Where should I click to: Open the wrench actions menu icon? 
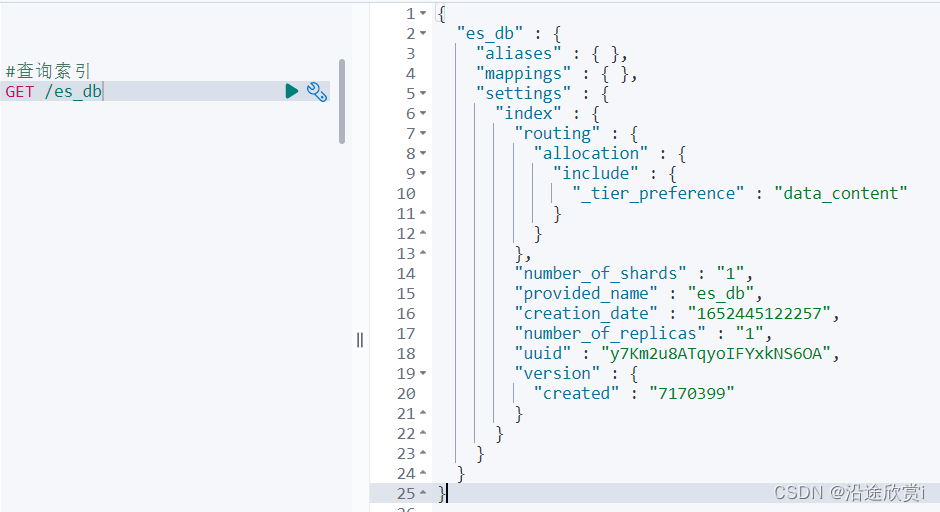(317, 92)
